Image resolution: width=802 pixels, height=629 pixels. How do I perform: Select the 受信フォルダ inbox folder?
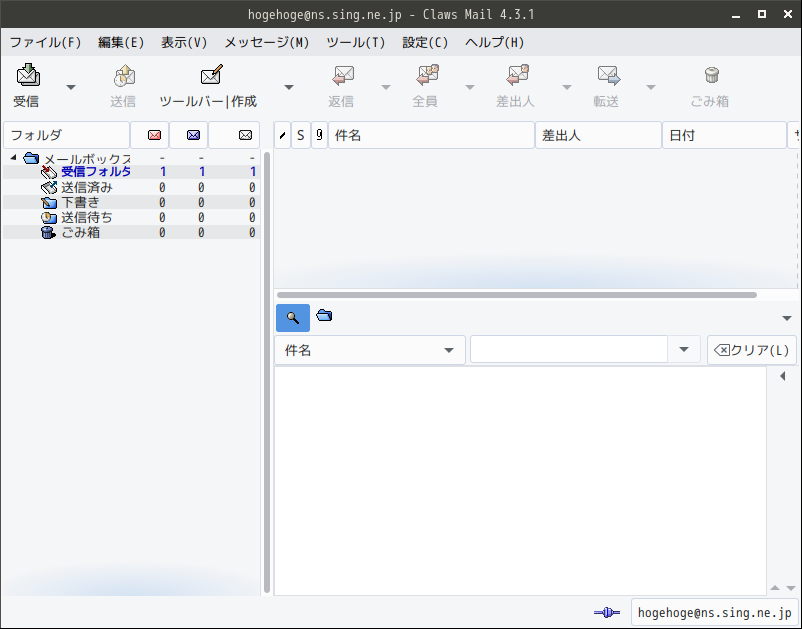96,172
